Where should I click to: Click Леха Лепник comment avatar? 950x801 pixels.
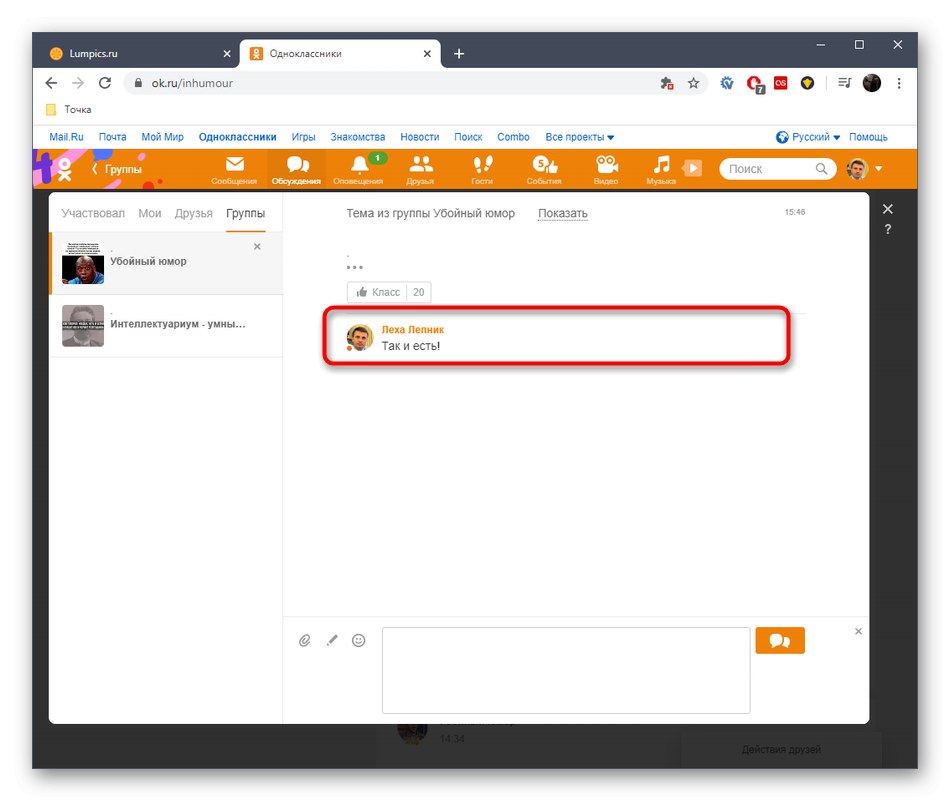tap(359, 337)
